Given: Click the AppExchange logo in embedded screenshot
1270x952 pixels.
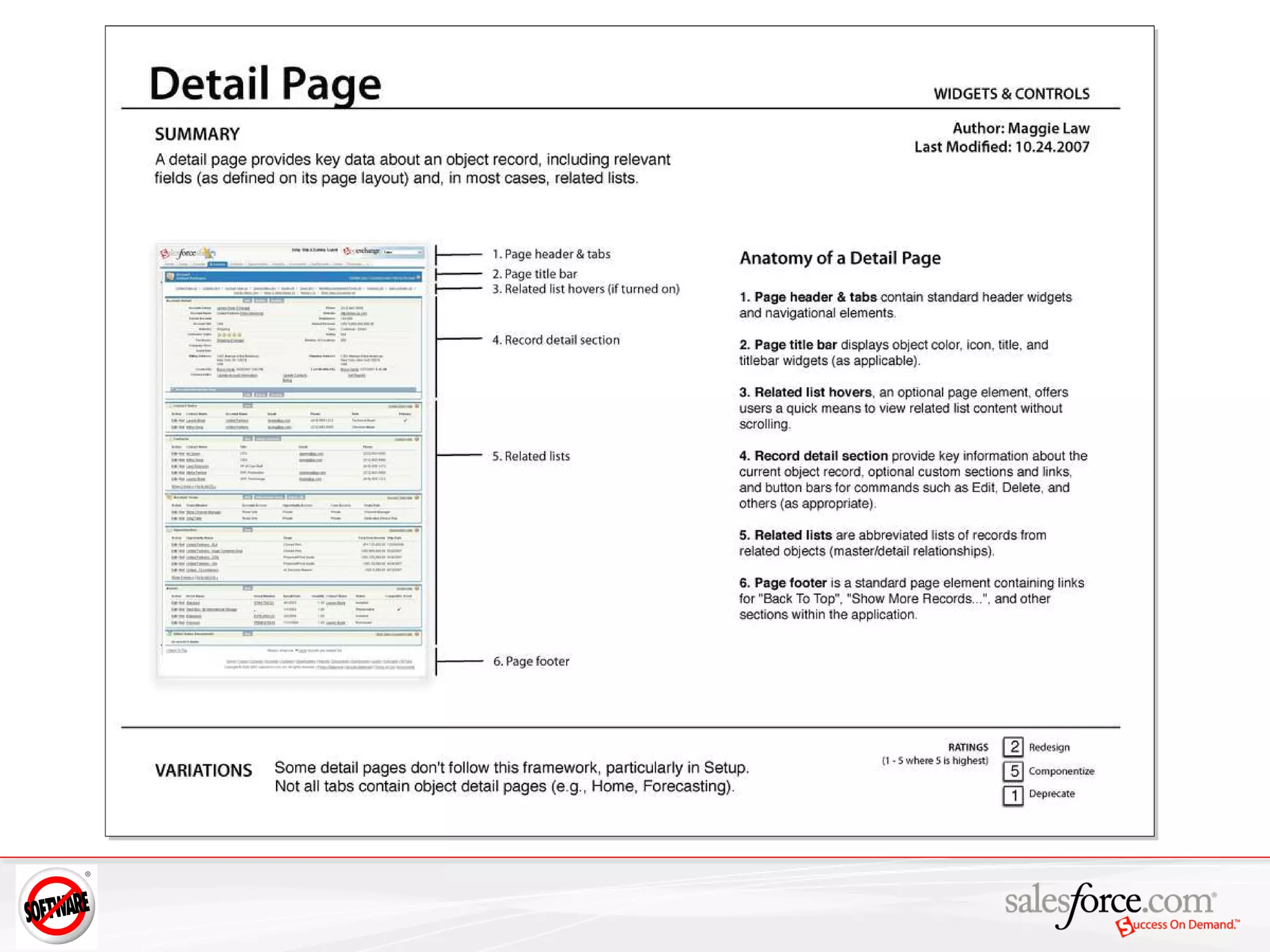Looking at the screenshot, I should click(362, 251).
